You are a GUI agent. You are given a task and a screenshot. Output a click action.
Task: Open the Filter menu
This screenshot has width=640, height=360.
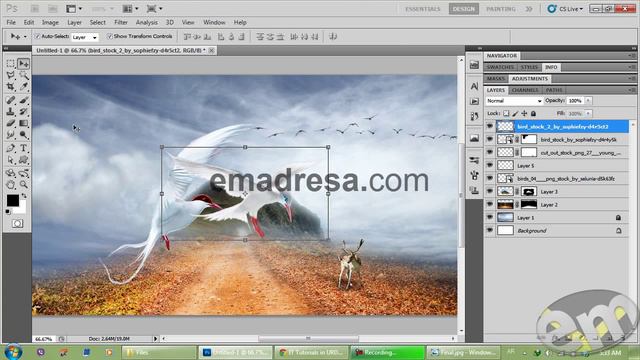pyautogui.click(x=120, y=22)
